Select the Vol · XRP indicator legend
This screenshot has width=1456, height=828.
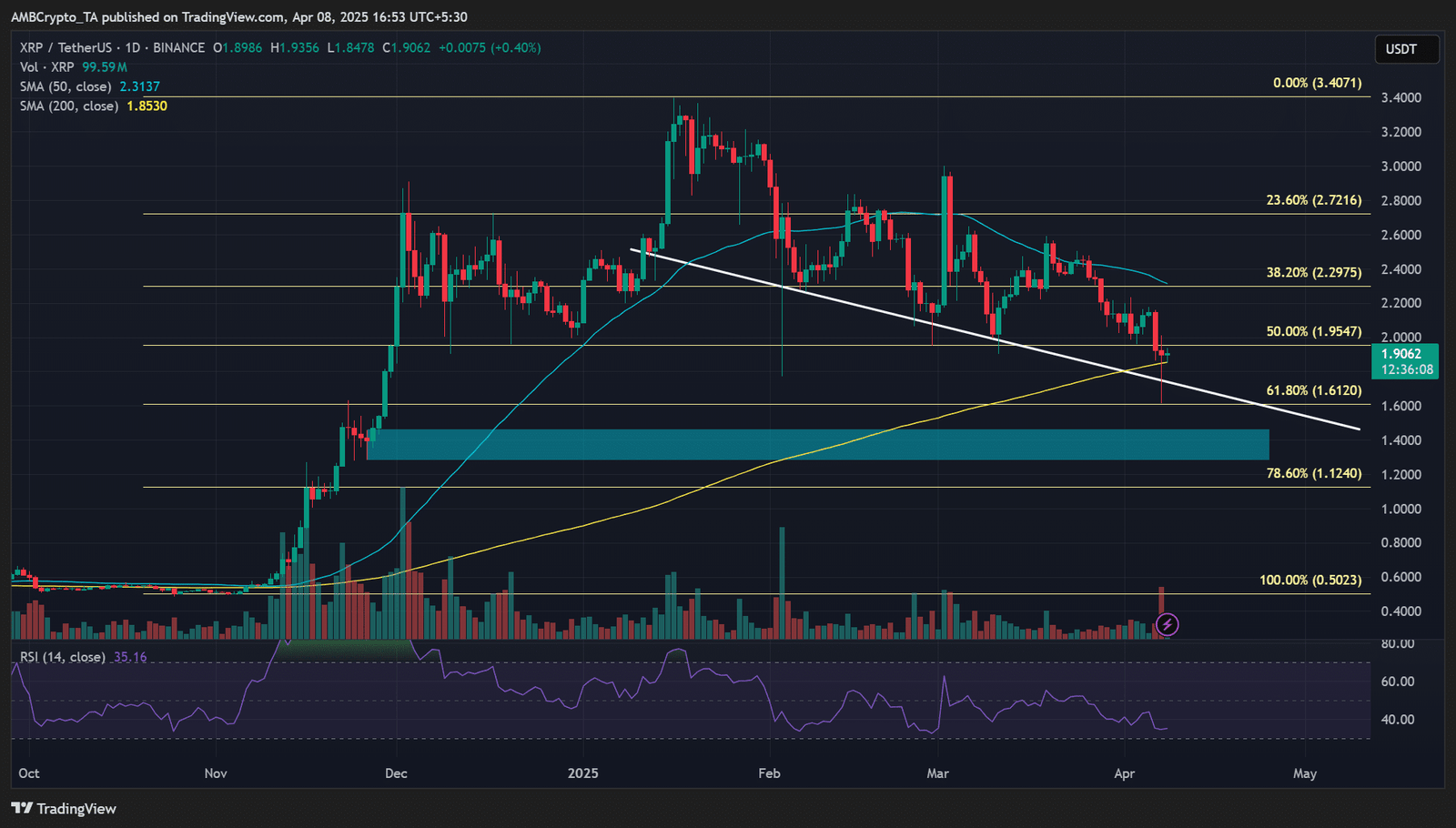click(x=47, y=67)
